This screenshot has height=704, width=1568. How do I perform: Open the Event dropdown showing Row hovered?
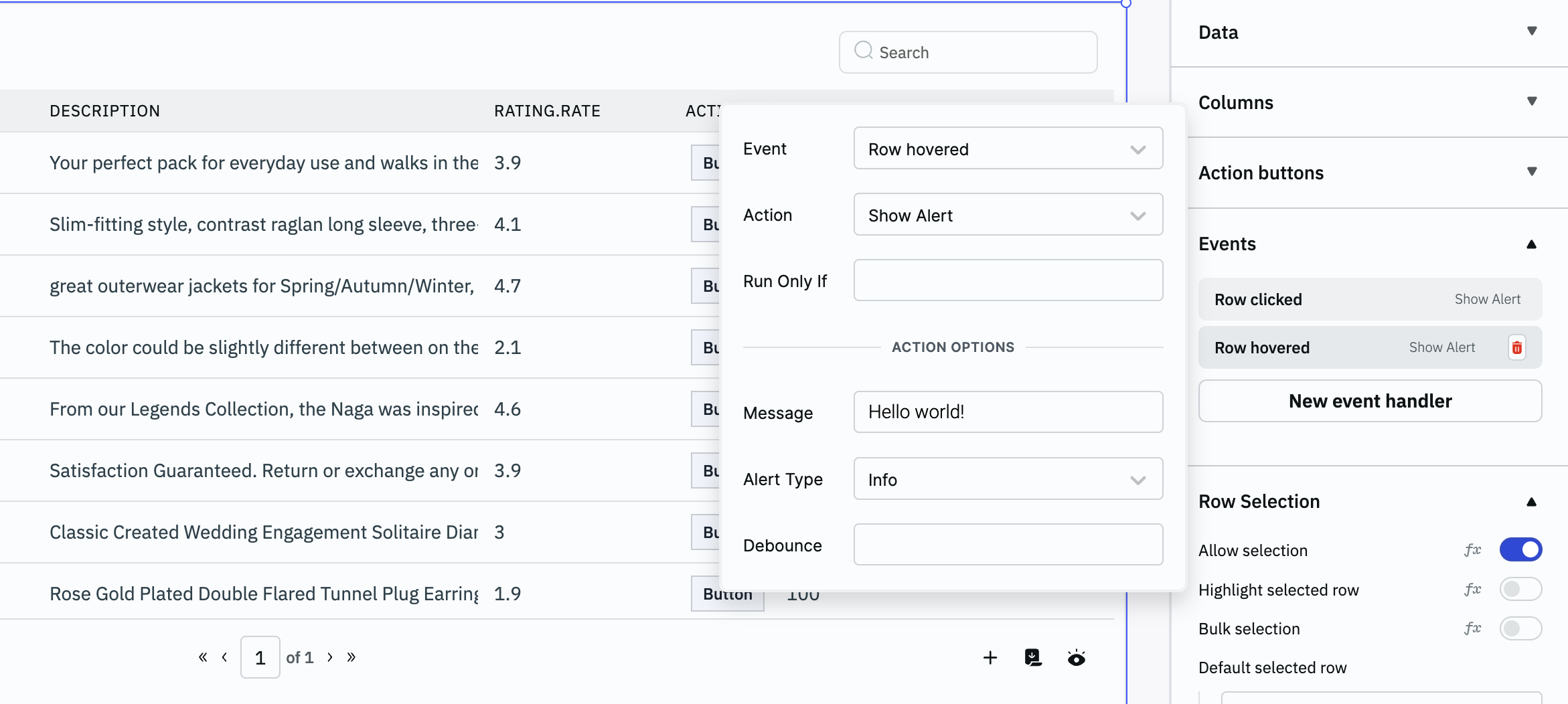[1008, 149]
